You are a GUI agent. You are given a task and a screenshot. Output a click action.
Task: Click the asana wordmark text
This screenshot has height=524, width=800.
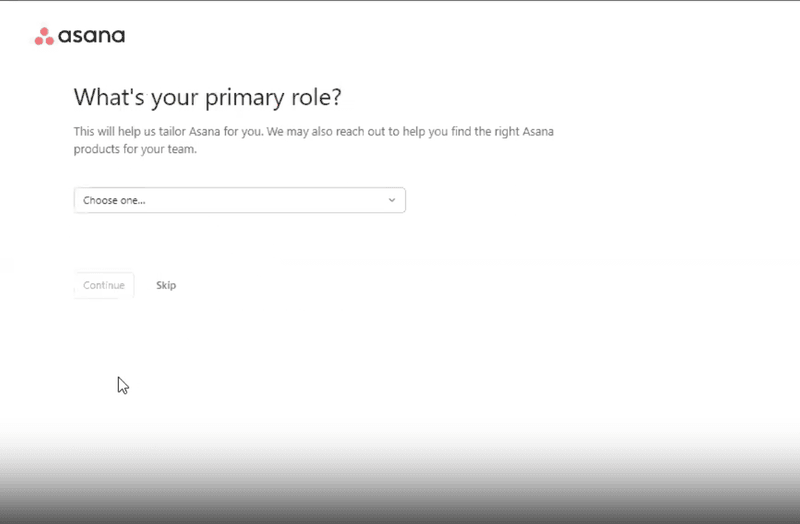tap(91, 37)
